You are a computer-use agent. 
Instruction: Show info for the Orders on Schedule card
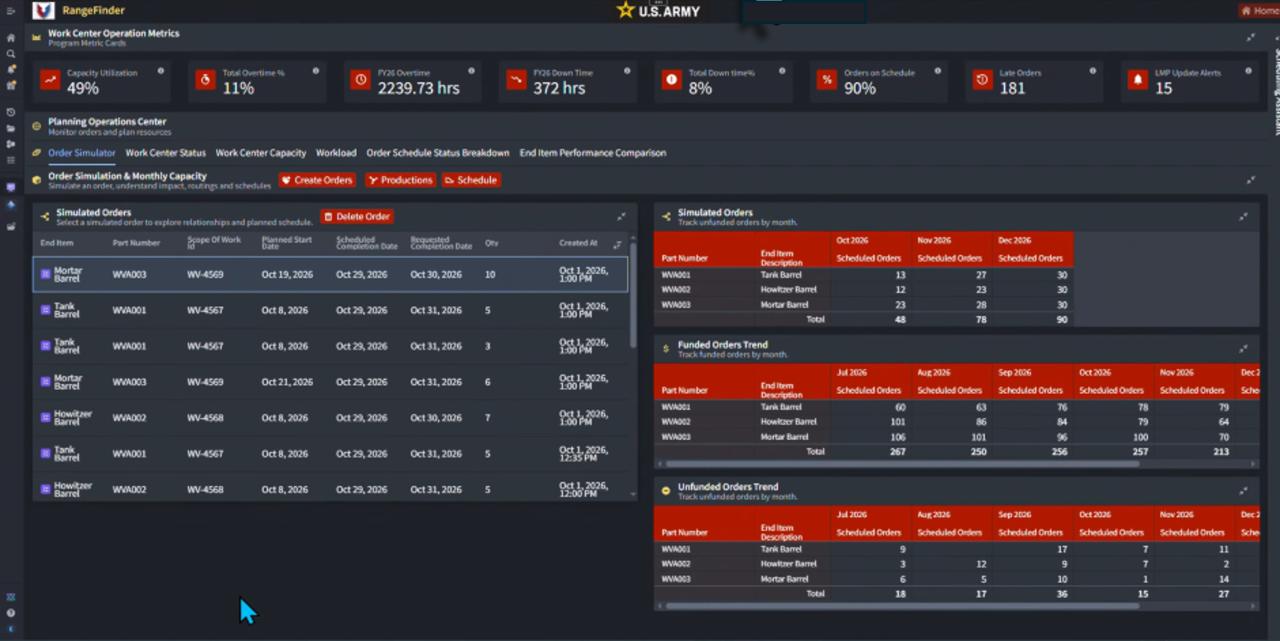pyautogui.click(x=938, y=72)
